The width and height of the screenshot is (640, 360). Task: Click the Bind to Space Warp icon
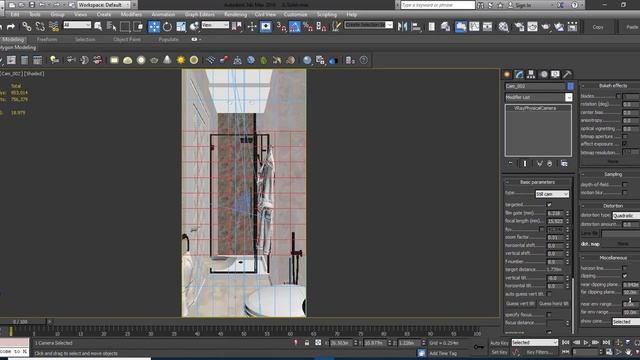click(53, 27)
